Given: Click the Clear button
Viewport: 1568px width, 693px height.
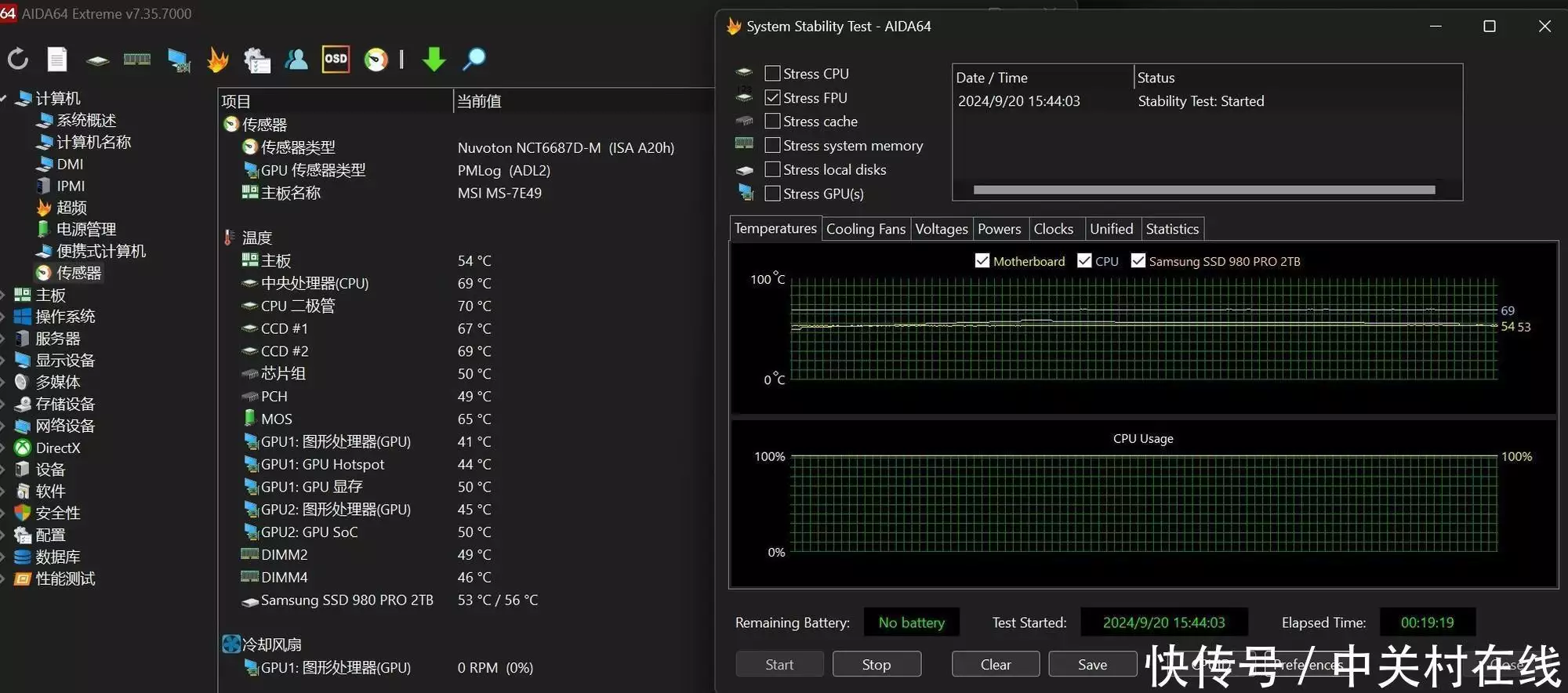Looking at the screenshot, I should [x=996, y=664].
